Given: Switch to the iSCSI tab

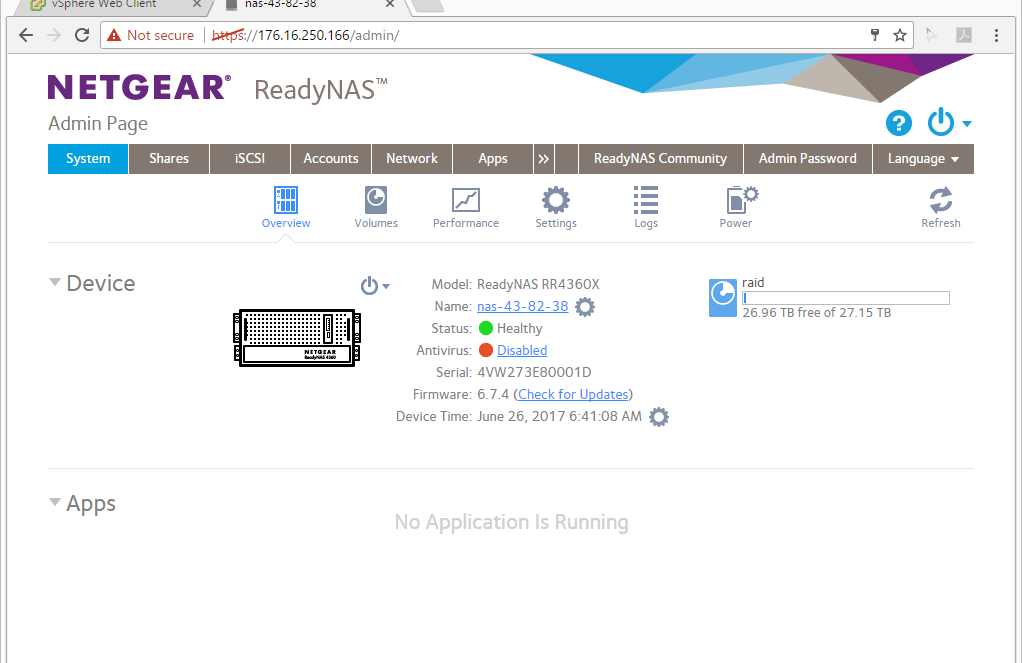Looking at the screenshot, I should [x=250, y=159].
